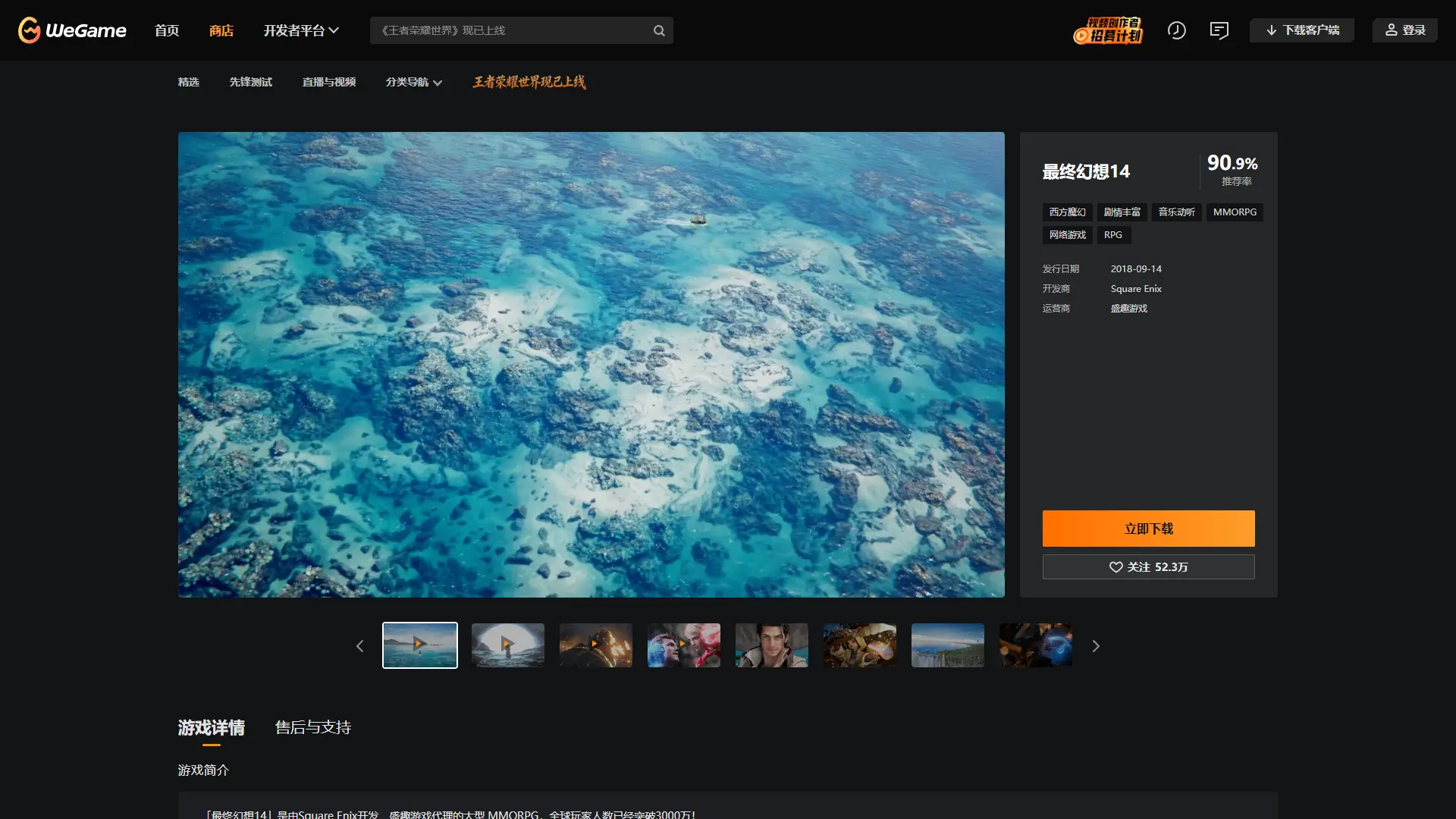Viewport: 1456px width, 819px height.
Task: Select the male character portrait thumbnail
Action: point(771,645)
